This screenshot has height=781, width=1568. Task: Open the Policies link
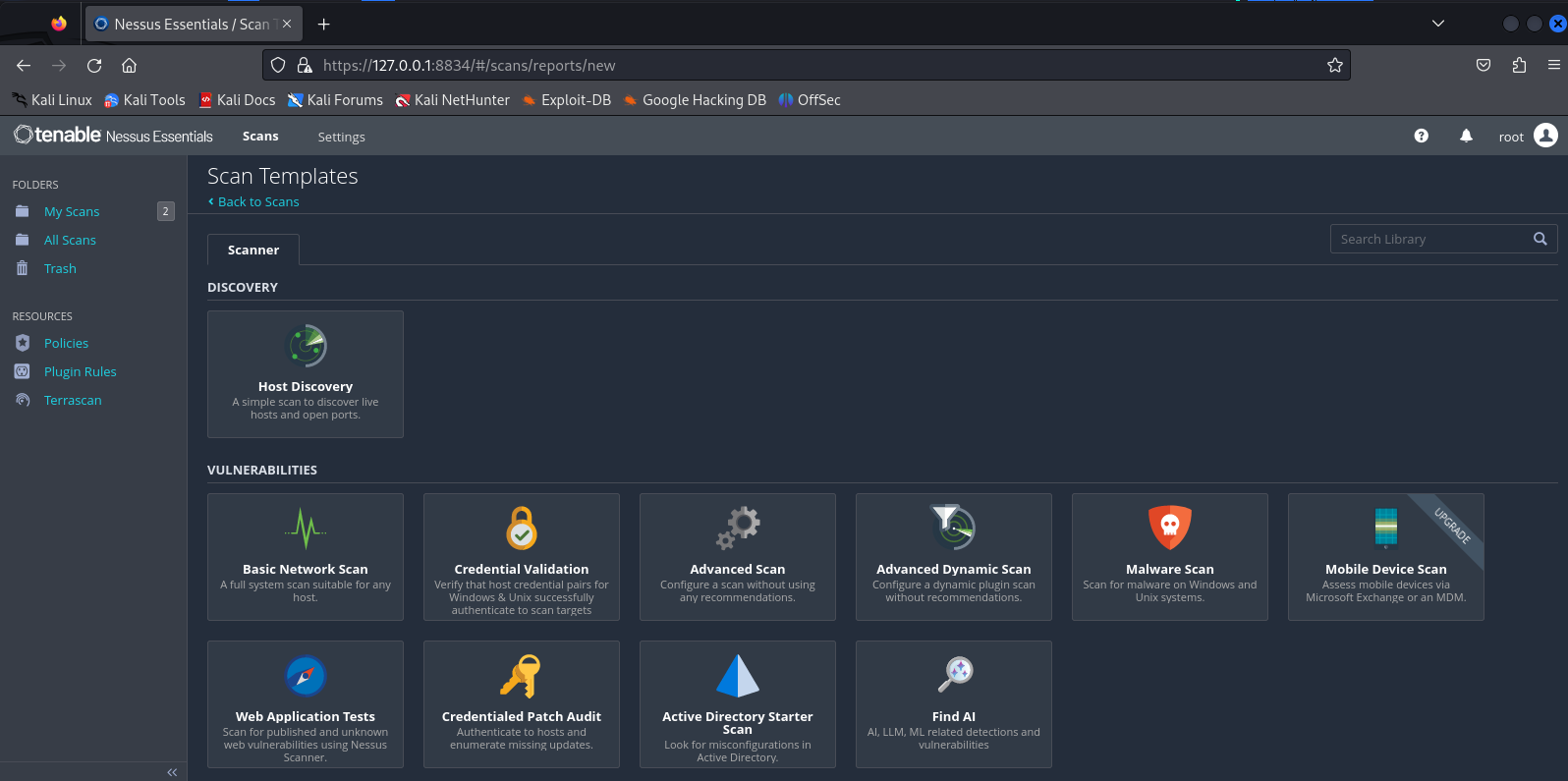pos(66,343)
